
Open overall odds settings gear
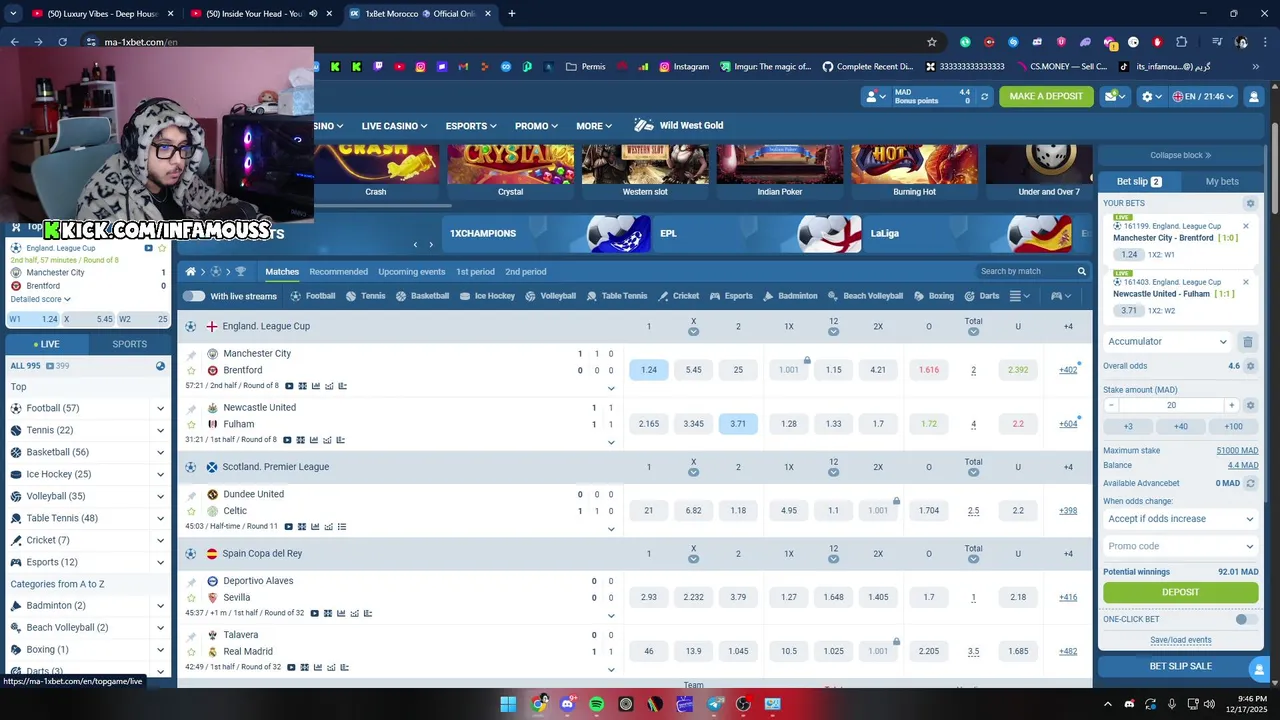pos(1250,366)
